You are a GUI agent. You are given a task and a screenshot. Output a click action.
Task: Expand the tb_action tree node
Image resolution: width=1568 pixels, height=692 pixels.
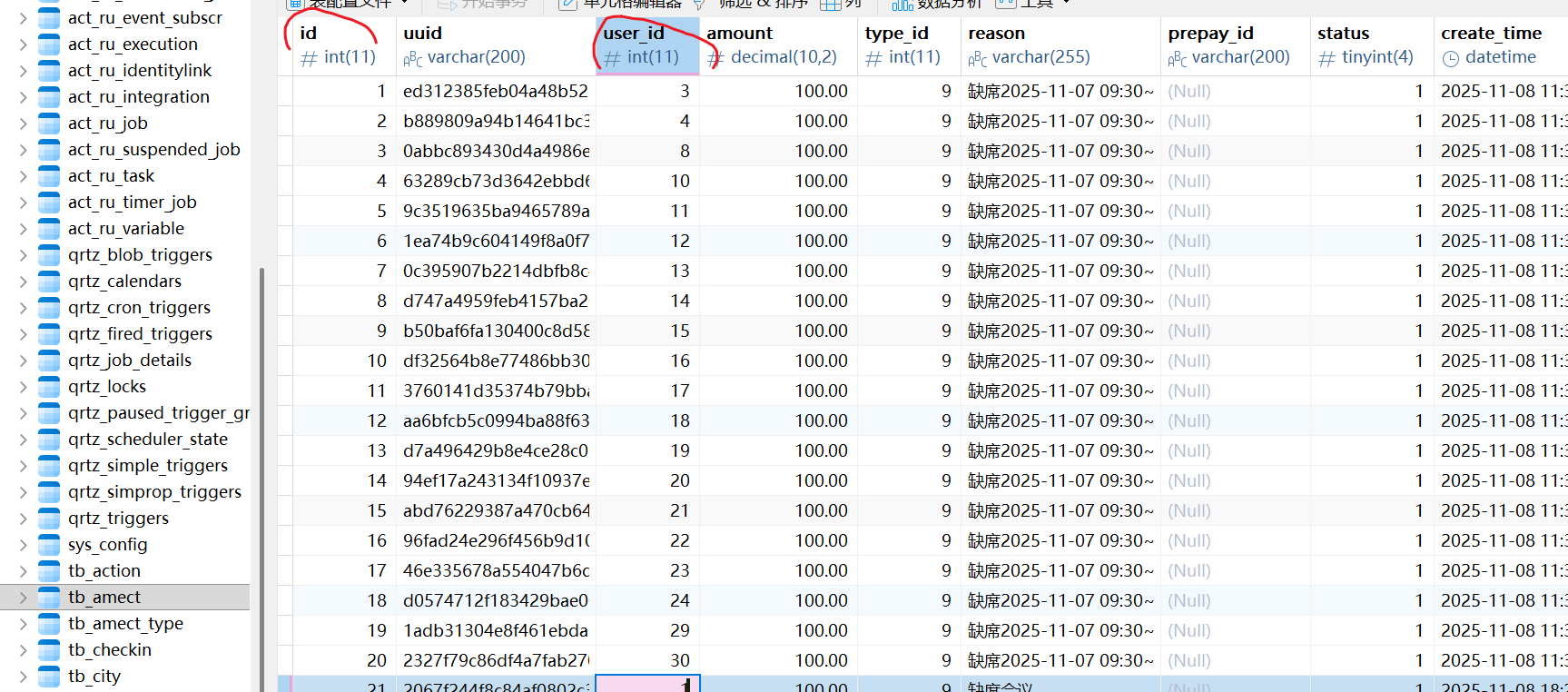tap(24, 571)
